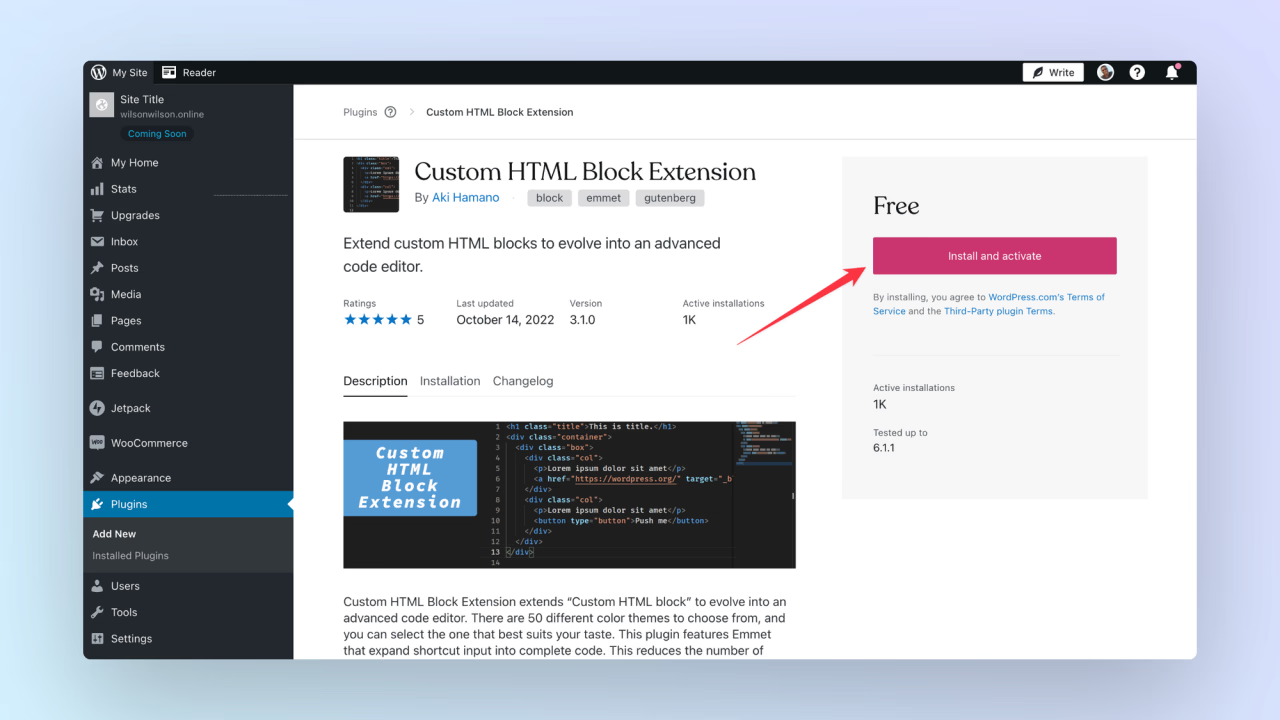Click the Install and activate button
The height and width of the screenshot is (720, 1280).
click(x=995, y=256)
